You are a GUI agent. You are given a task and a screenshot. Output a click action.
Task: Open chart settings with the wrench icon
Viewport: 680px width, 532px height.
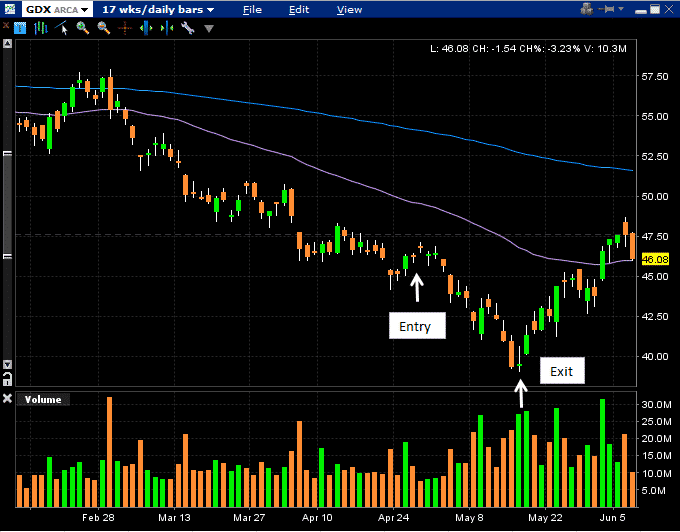click(x=188, y=29)
